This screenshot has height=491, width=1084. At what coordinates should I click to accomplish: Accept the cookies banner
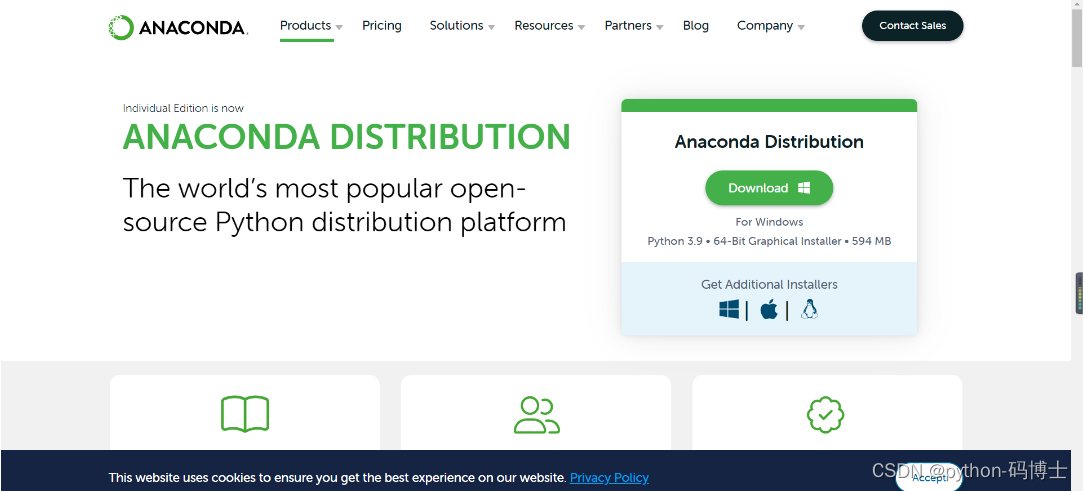click(x=929, y=477)
